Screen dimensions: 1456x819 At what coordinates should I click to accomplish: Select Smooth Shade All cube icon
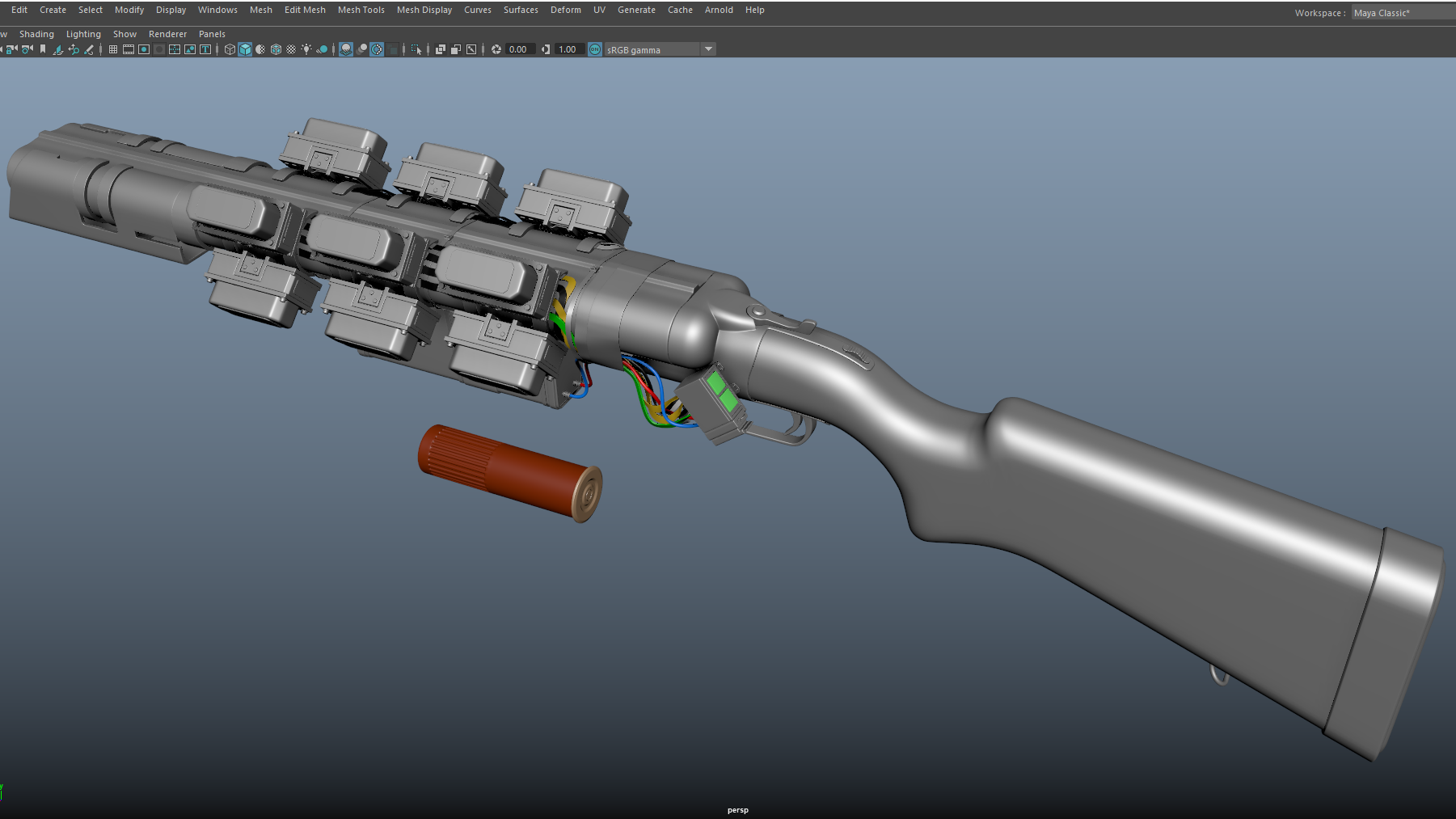245,49
